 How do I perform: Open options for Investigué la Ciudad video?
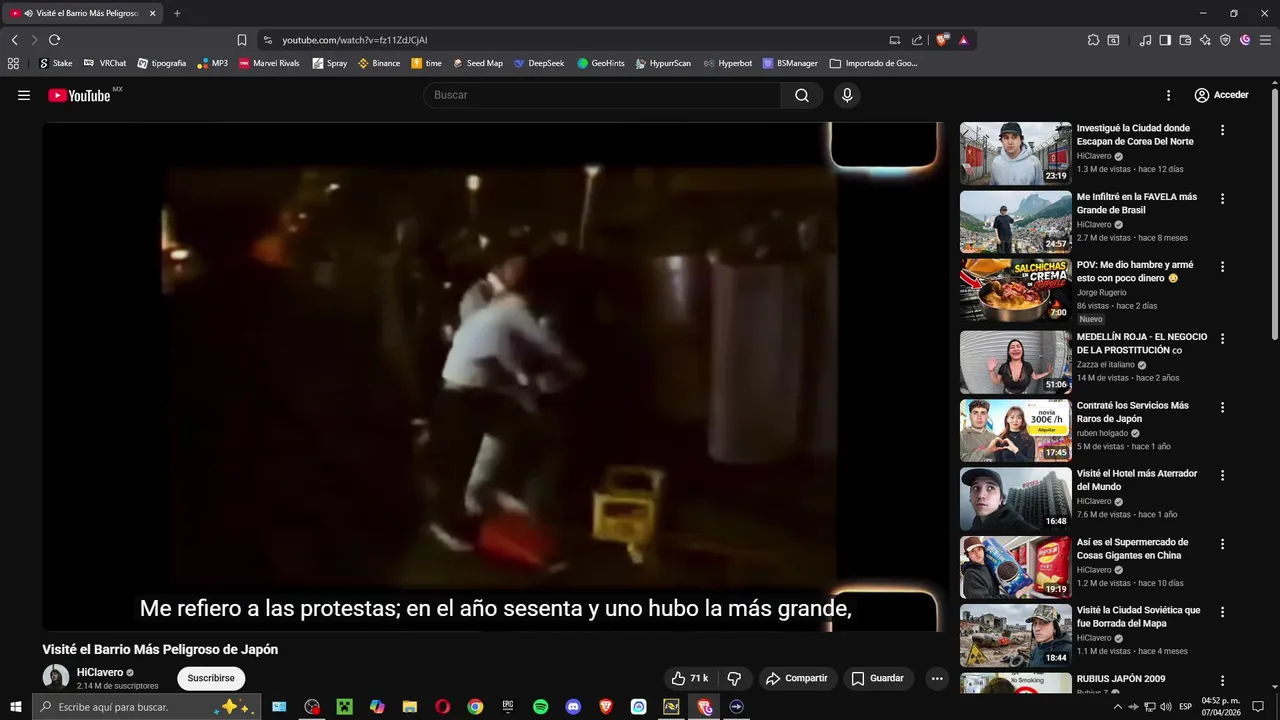coord(1222,130)
